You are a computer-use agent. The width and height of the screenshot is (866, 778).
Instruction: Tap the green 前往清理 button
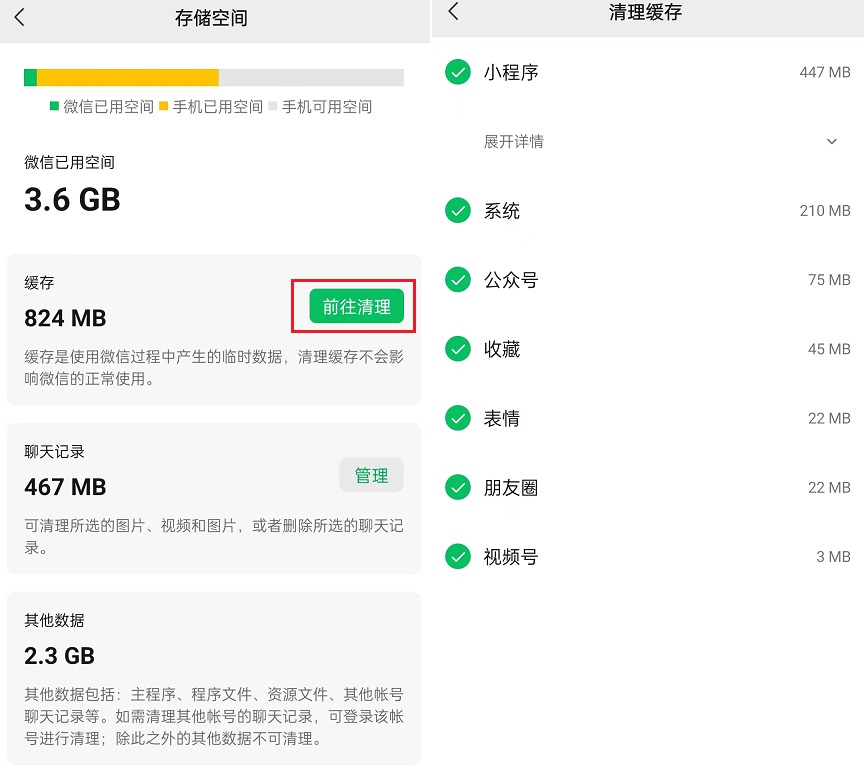coord(356,306)
